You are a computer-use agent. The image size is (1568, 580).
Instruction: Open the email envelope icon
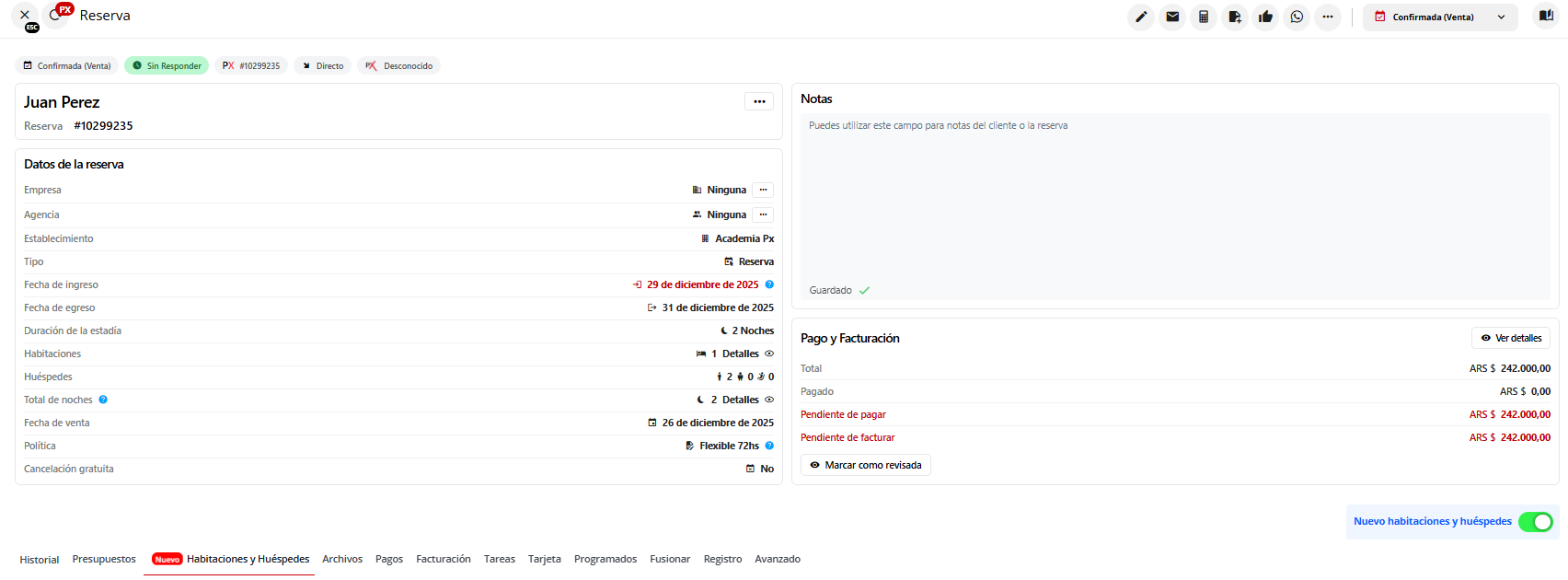point(1172,17)
